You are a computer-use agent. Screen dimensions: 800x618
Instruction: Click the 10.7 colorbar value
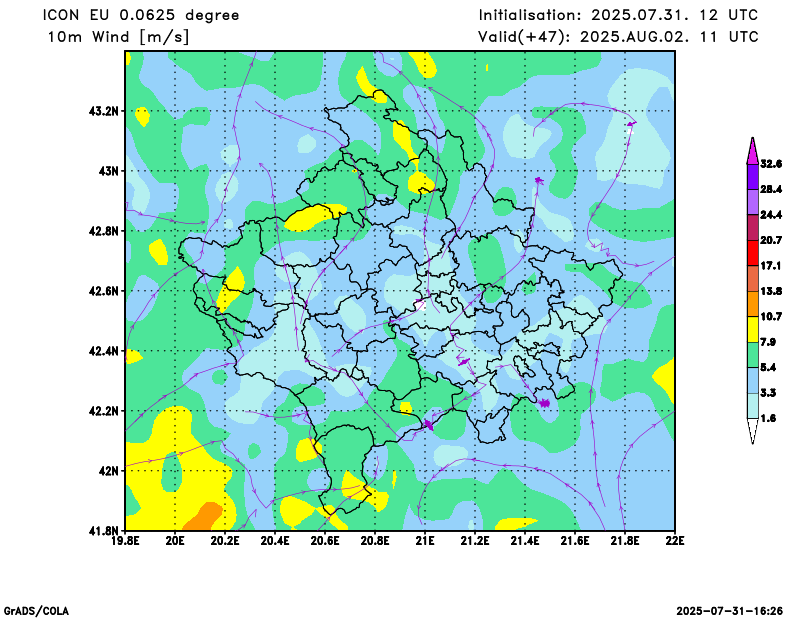[x=771, y=317]
